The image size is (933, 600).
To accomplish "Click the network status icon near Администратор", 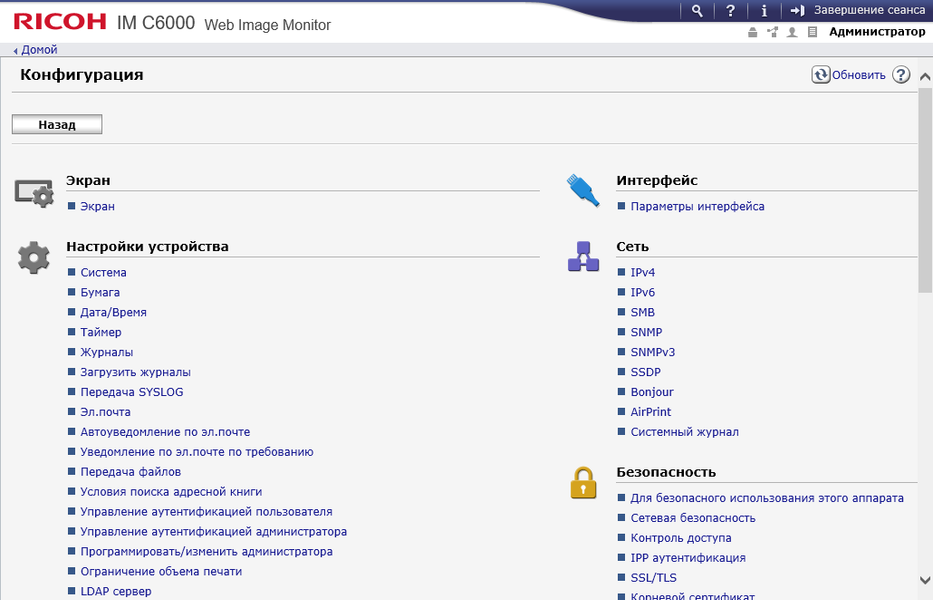I will pos(772,32).
